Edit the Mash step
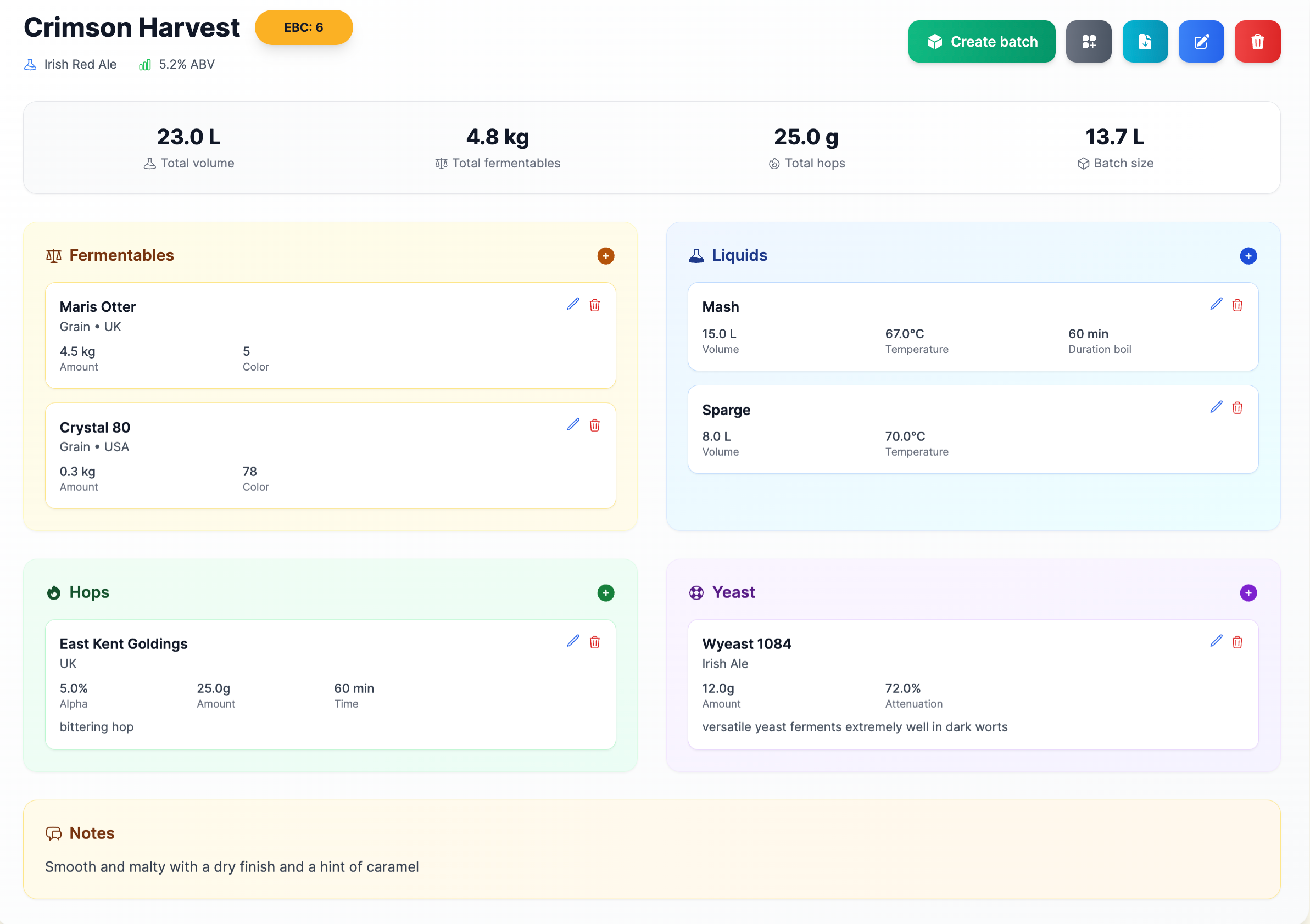 coord(1216,305)
